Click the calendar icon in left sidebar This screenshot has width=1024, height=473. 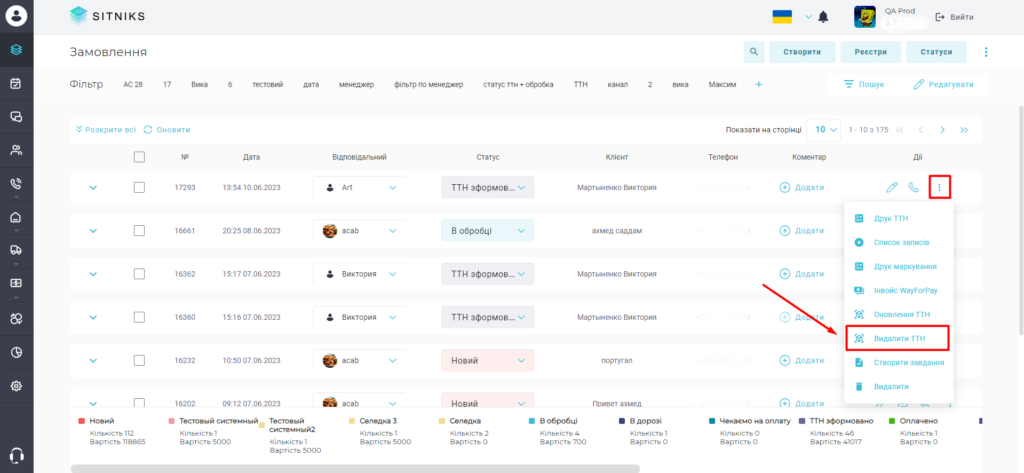click(x=17, y=83)
